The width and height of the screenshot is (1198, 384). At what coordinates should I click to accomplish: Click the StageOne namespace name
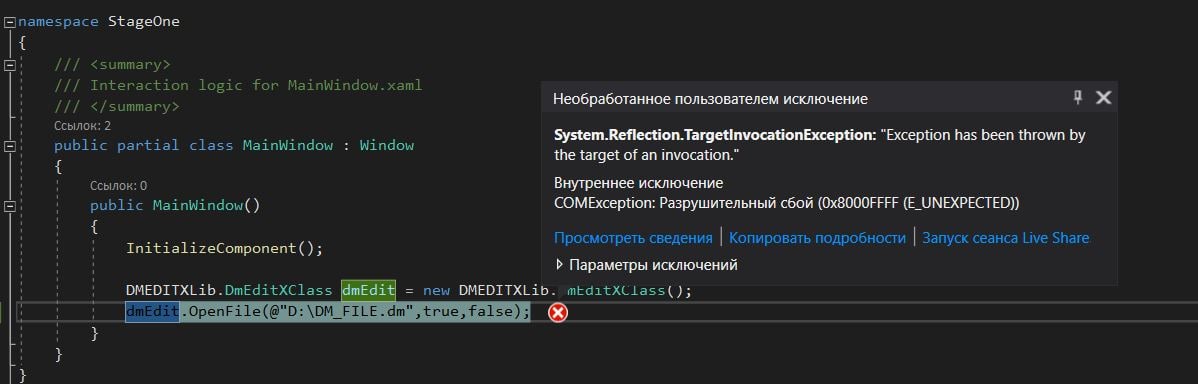(x=144, y=21)
